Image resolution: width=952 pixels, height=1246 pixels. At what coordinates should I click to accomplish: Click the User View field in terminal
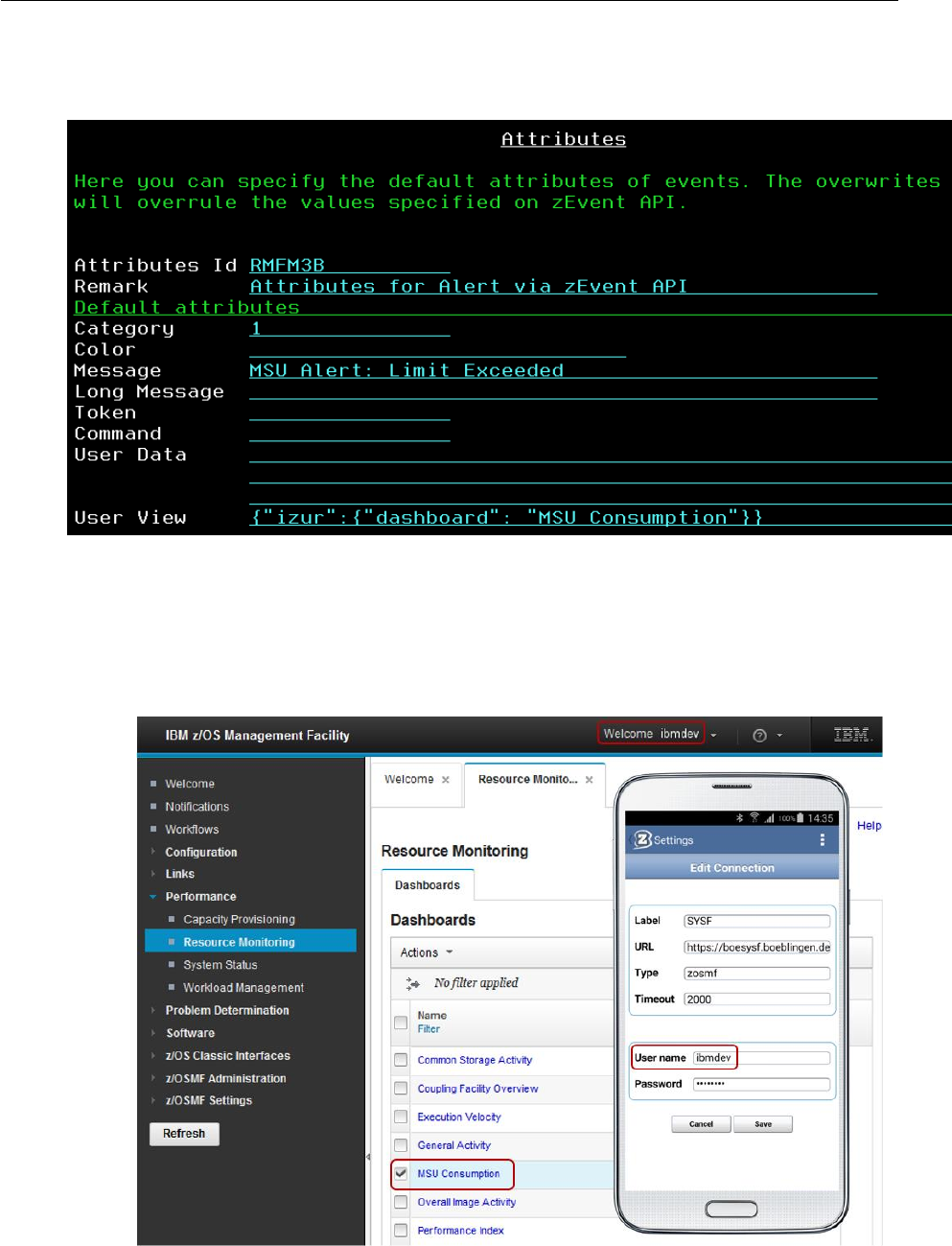tap(600, 517)
